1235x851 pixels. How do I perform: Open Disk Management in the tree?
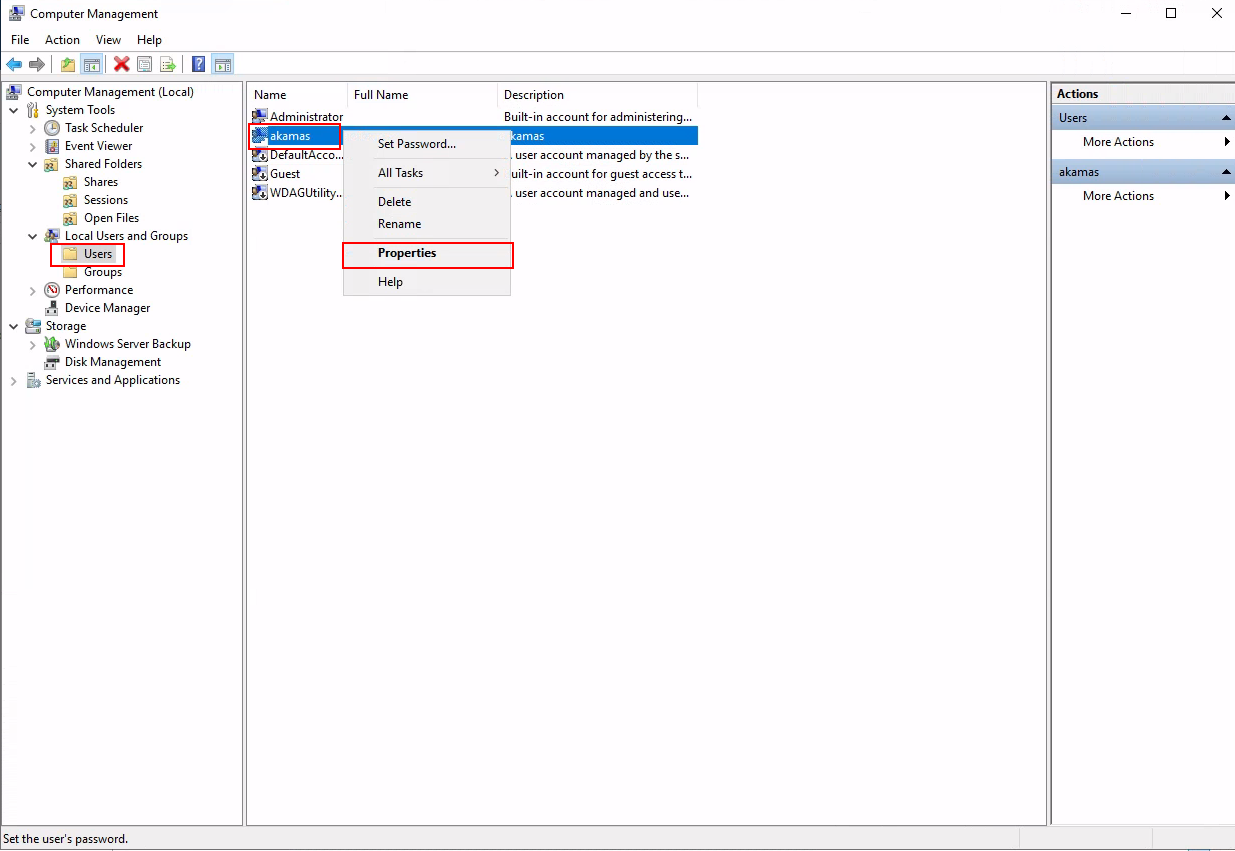[x=112, y=362]
